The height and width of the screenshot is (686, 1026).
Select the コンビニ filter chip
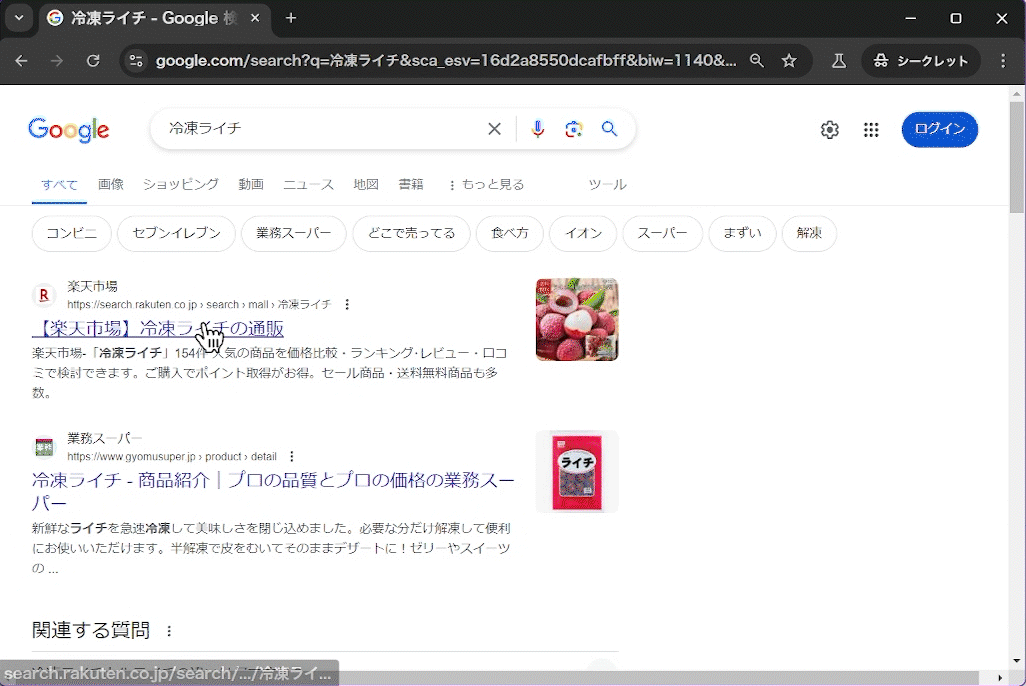click(x=71, y=233)
